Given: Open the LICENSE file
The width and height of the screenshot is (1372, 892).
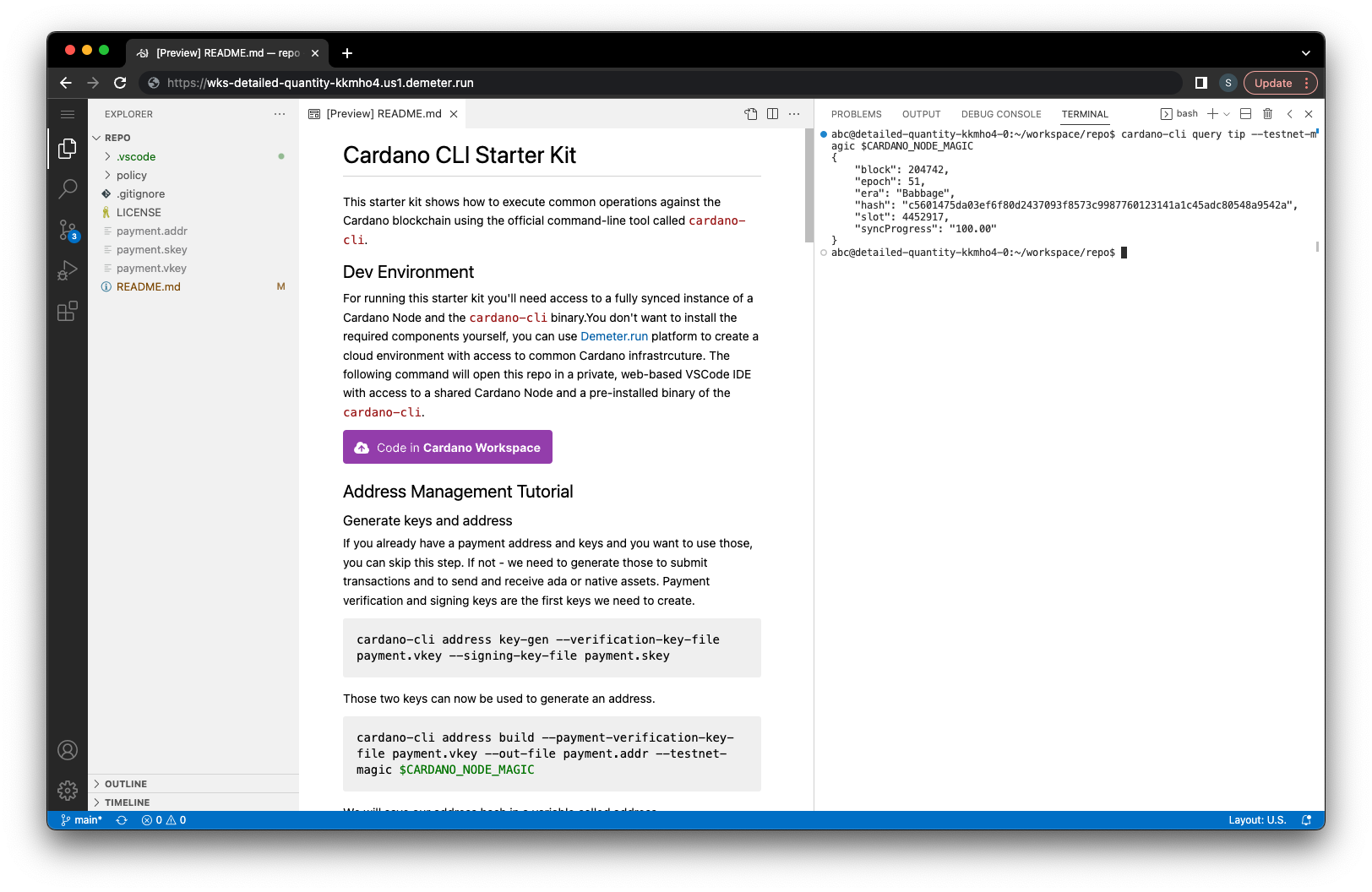Looking at the screenshot, I should point(193,212).
